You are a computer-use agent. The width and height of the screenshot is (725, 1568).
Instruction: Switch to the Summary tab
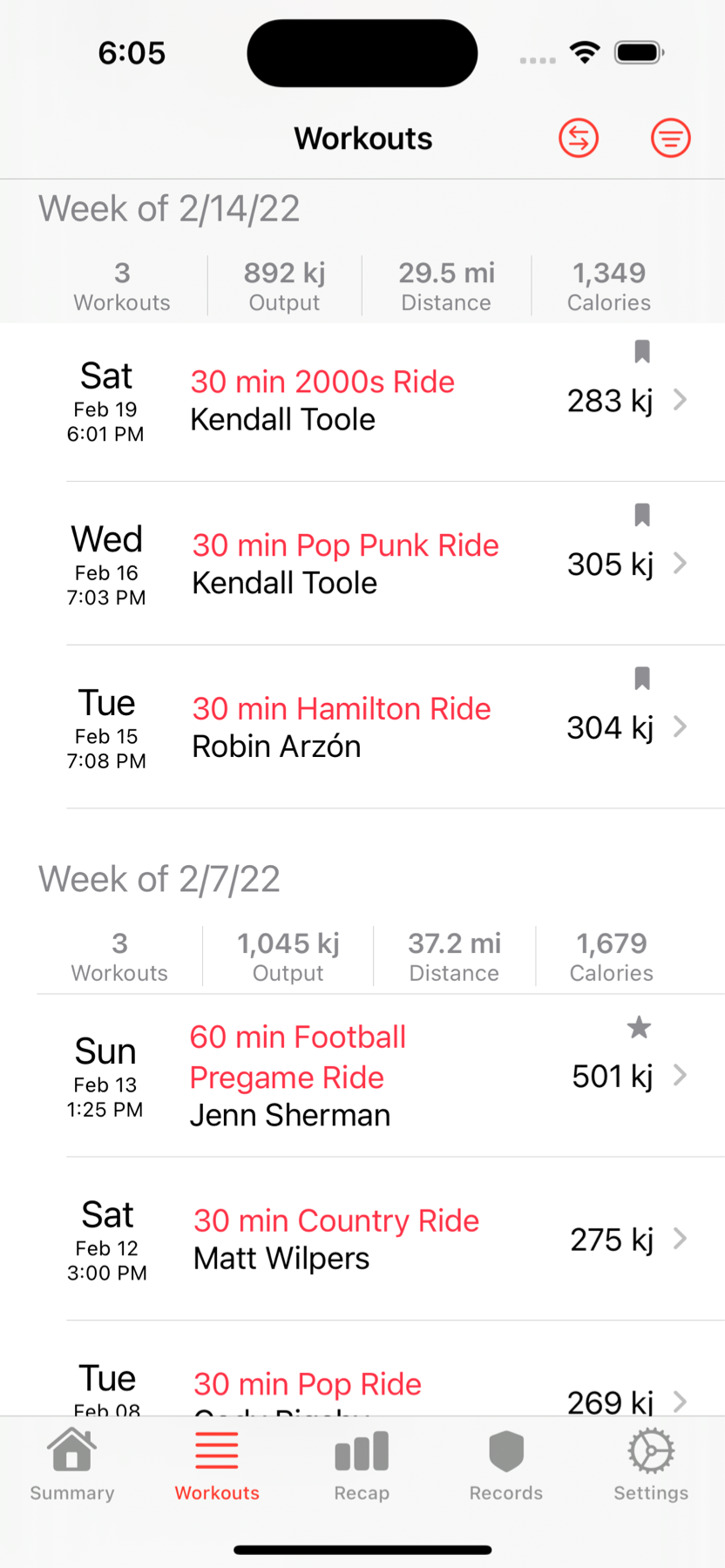click(x=72, y=1465)
